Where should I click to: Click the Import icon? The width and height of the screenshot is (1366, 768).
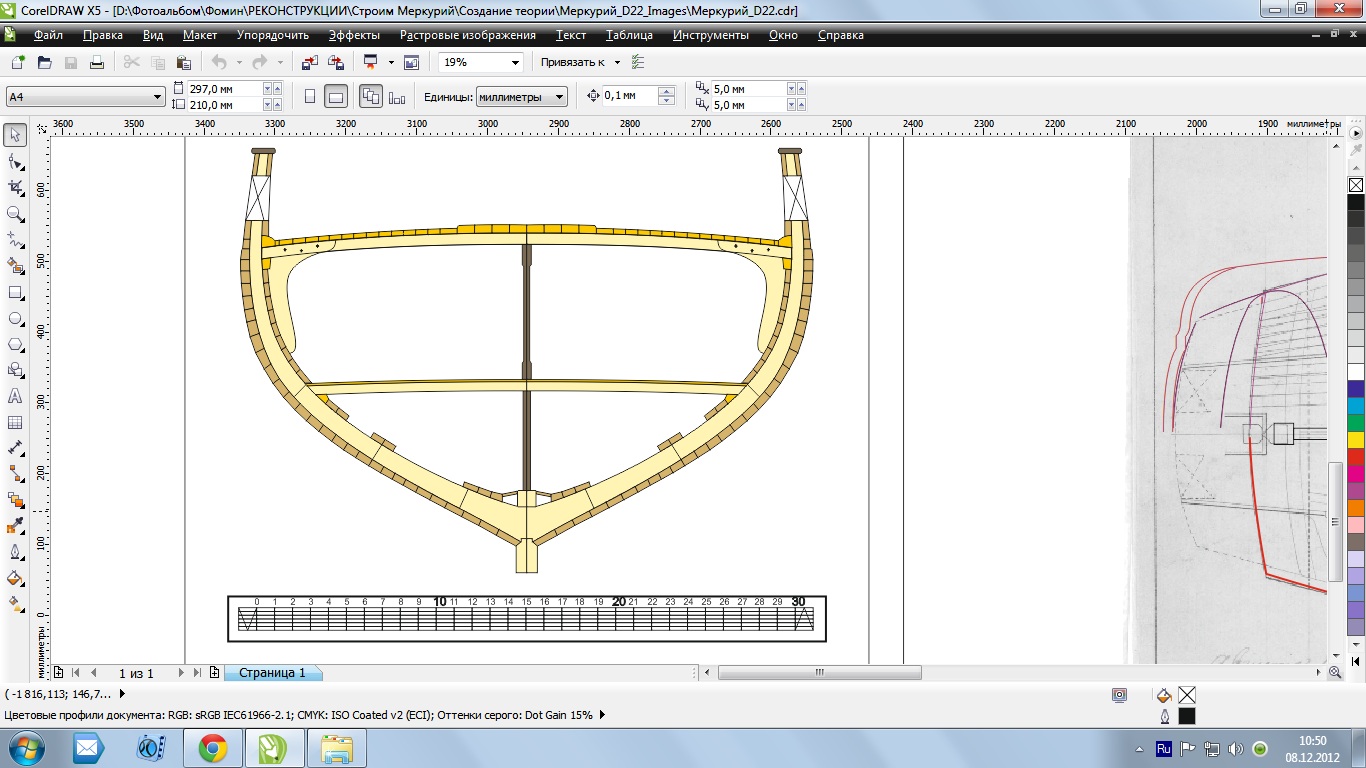pos(309,62)
